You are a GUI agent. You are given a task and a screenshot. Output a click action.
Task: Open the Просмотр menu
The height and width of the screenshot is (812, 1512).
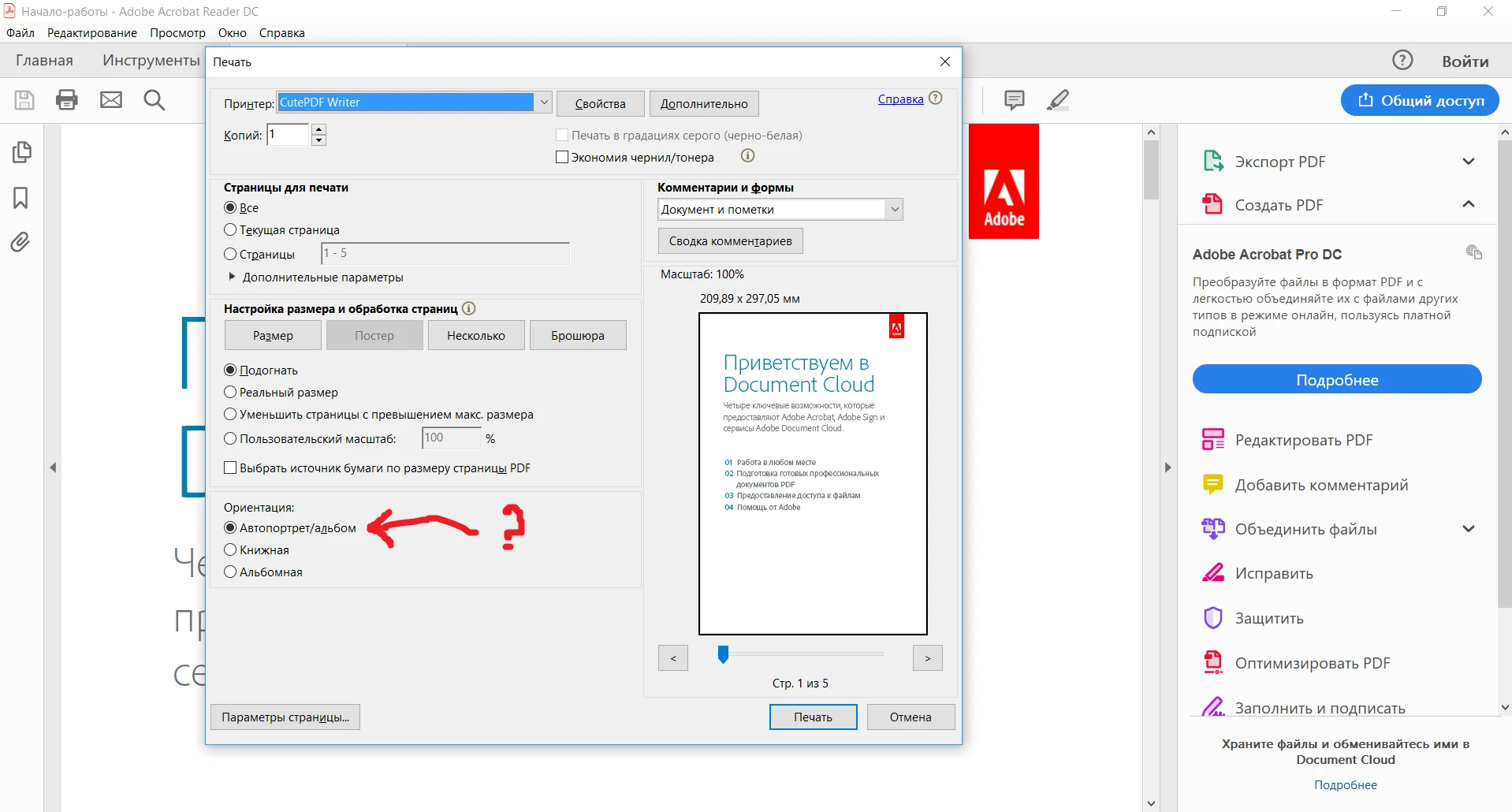177,33
